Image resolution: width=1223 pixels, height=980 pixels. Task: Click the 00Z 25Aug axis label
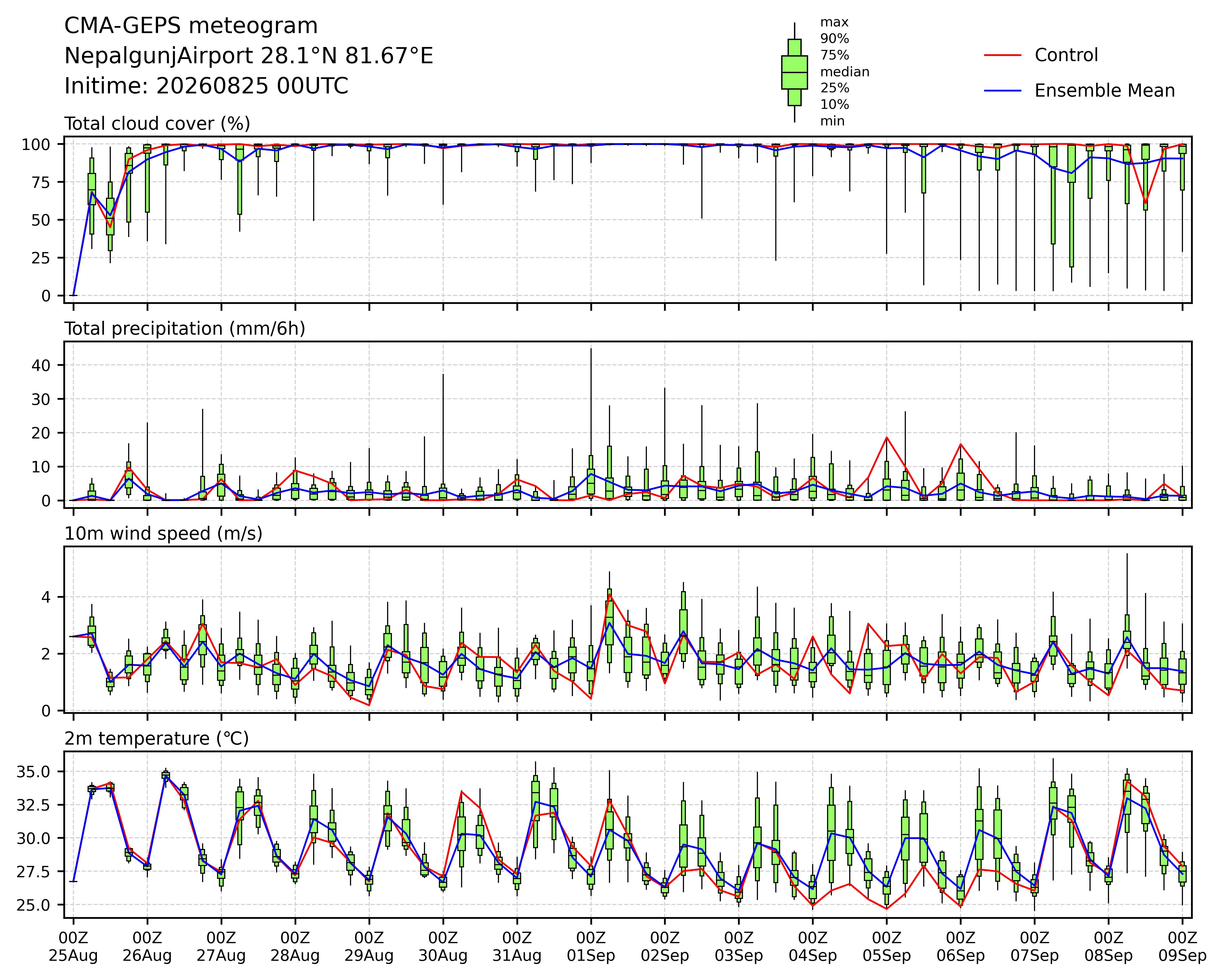tap(73, 947)
